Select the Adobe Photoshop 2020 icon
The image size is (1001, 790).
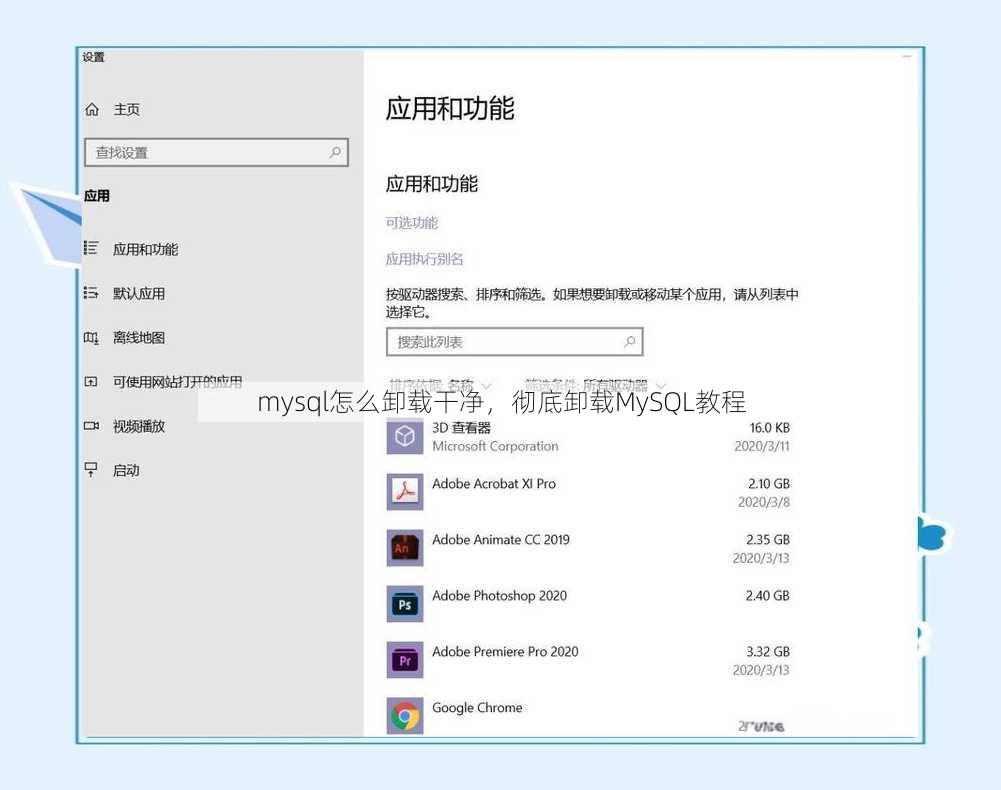coord(405,604)
